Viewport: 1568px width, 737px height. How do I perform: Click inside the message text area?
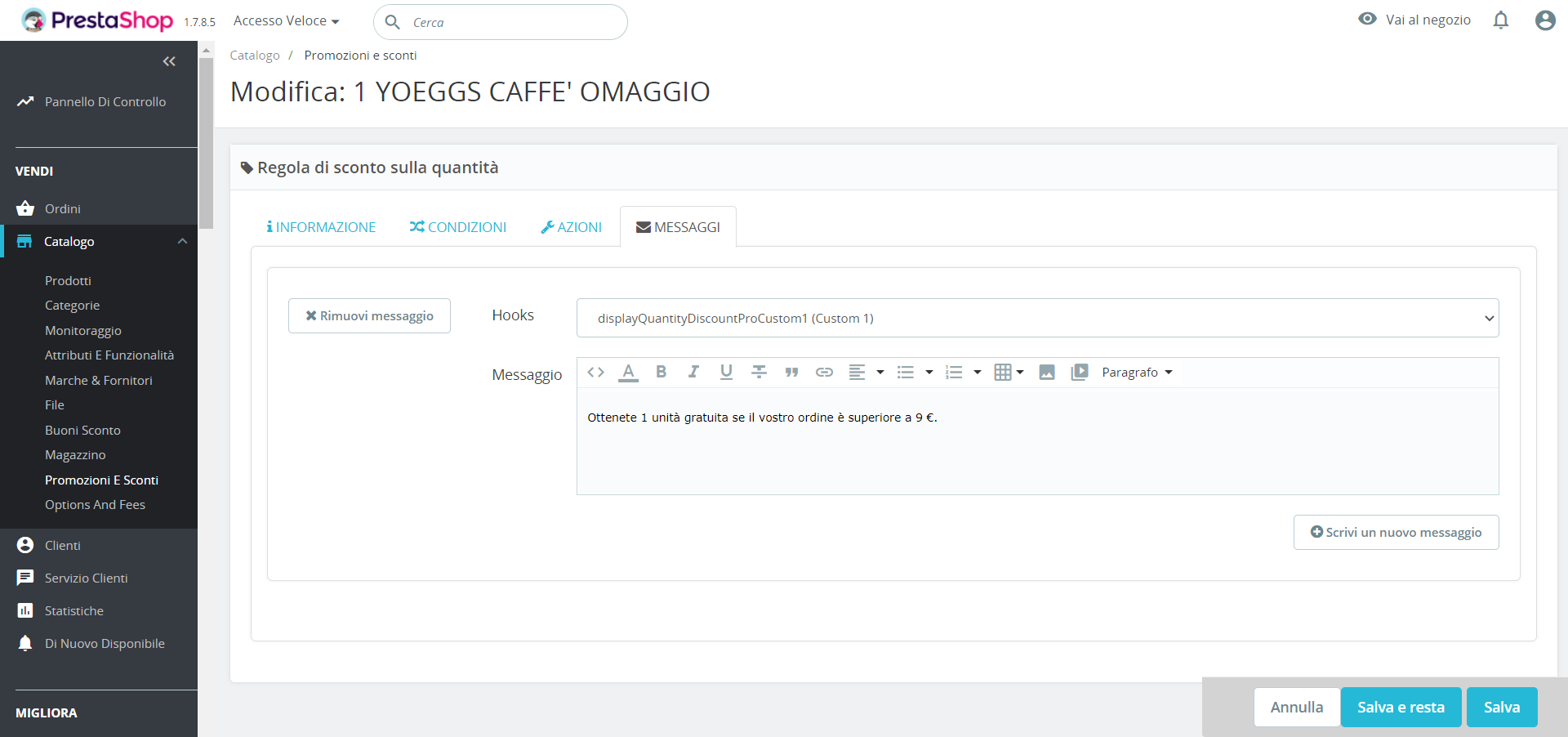point(1037,441)
